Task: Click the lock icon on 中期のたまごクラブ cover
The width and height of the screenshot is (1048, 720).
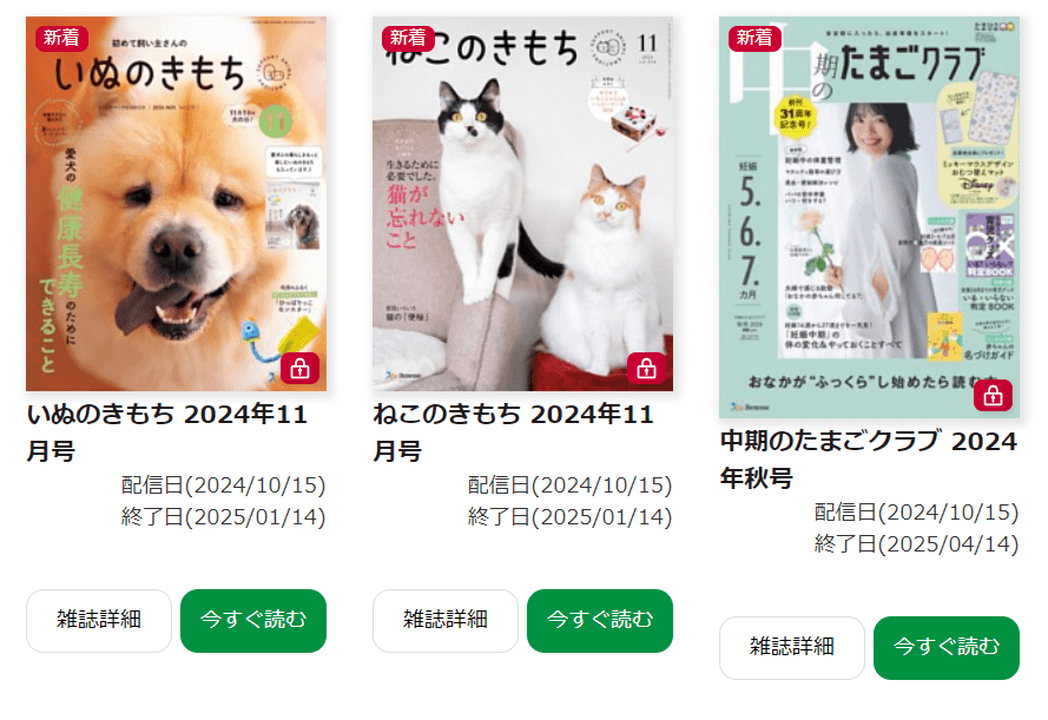Action: pyautogui.click(x=993, y=396)
